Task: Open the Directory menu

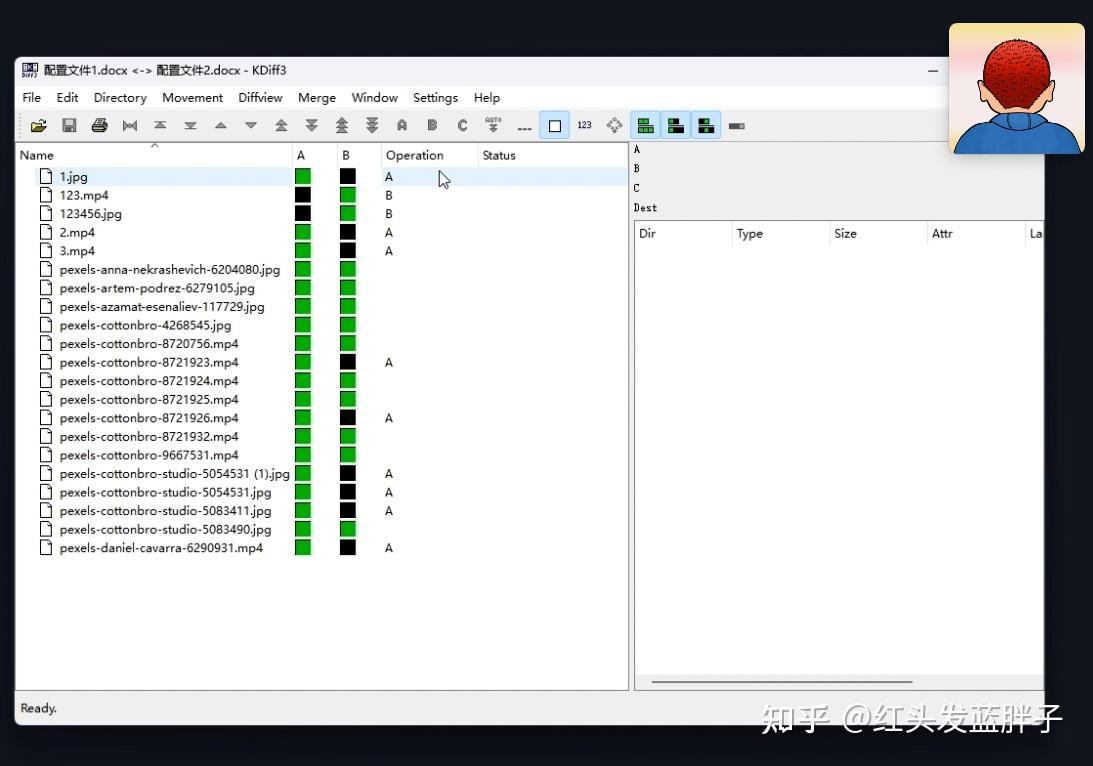Action: [120, 98]
